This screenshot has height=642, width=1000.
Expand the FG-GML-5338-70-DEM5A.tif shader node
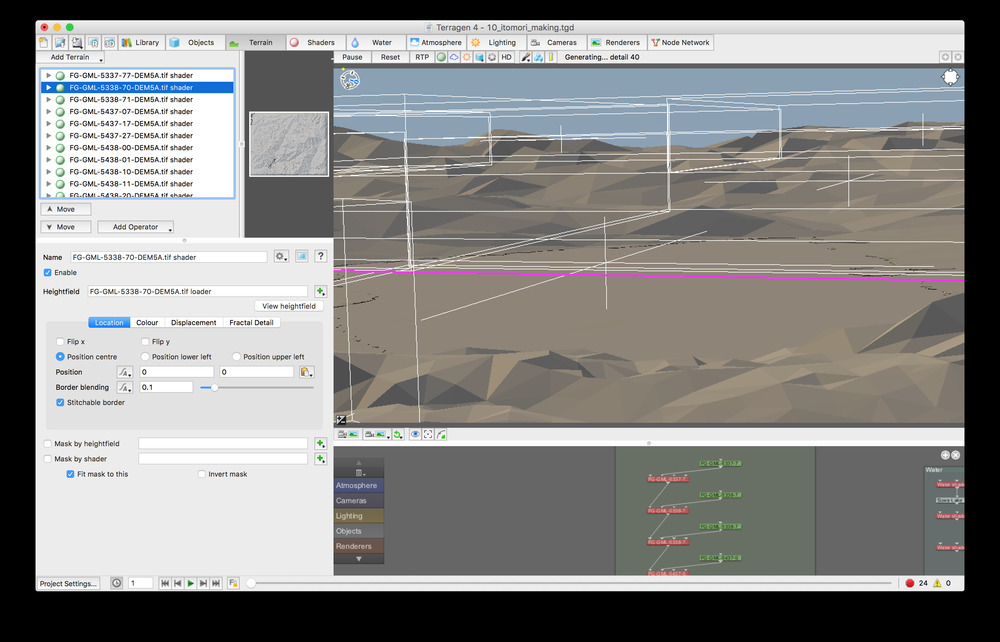(x=48, y=87)
